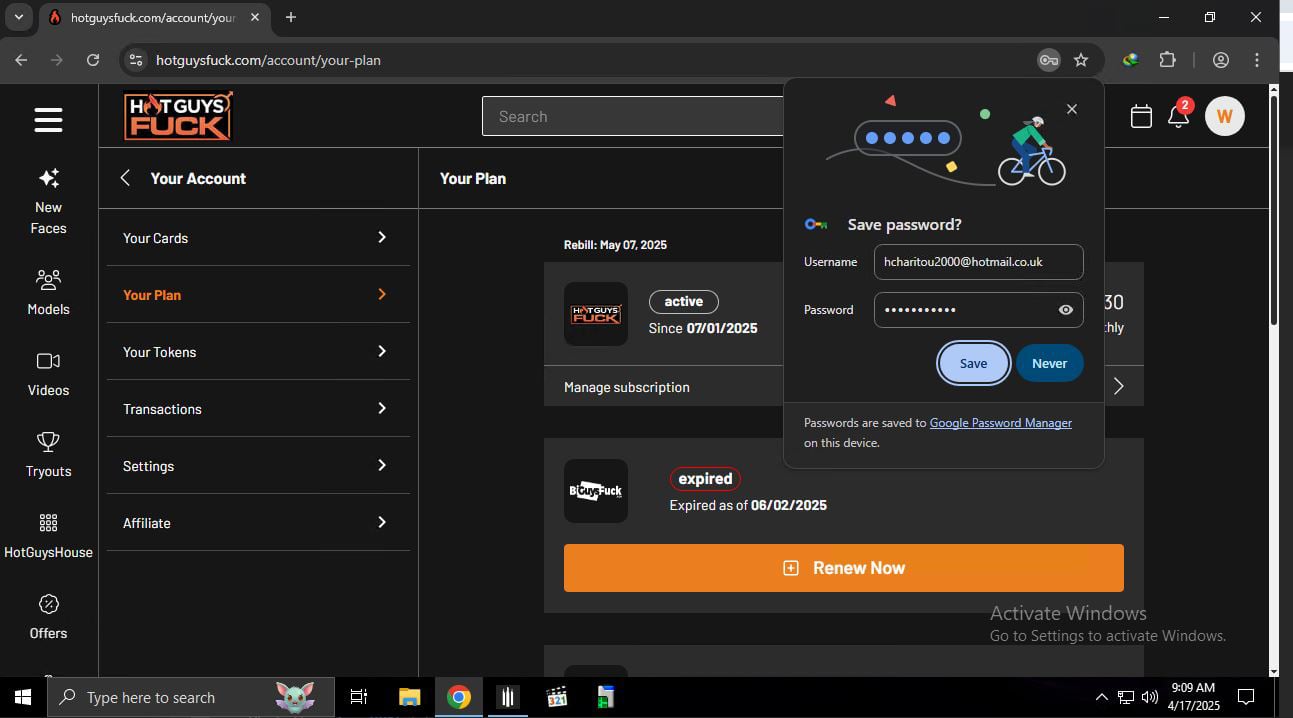View site information icon in address bar
The width and height of the screenshot is (1293, 718).
tap(136, 60)
